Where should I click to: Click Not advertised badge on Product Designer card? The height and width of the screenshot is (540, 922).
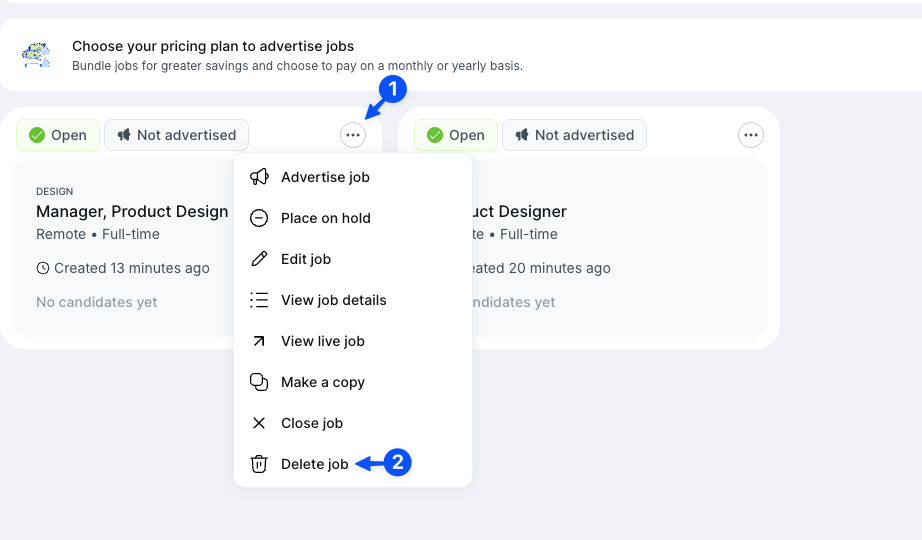[574, 135]
